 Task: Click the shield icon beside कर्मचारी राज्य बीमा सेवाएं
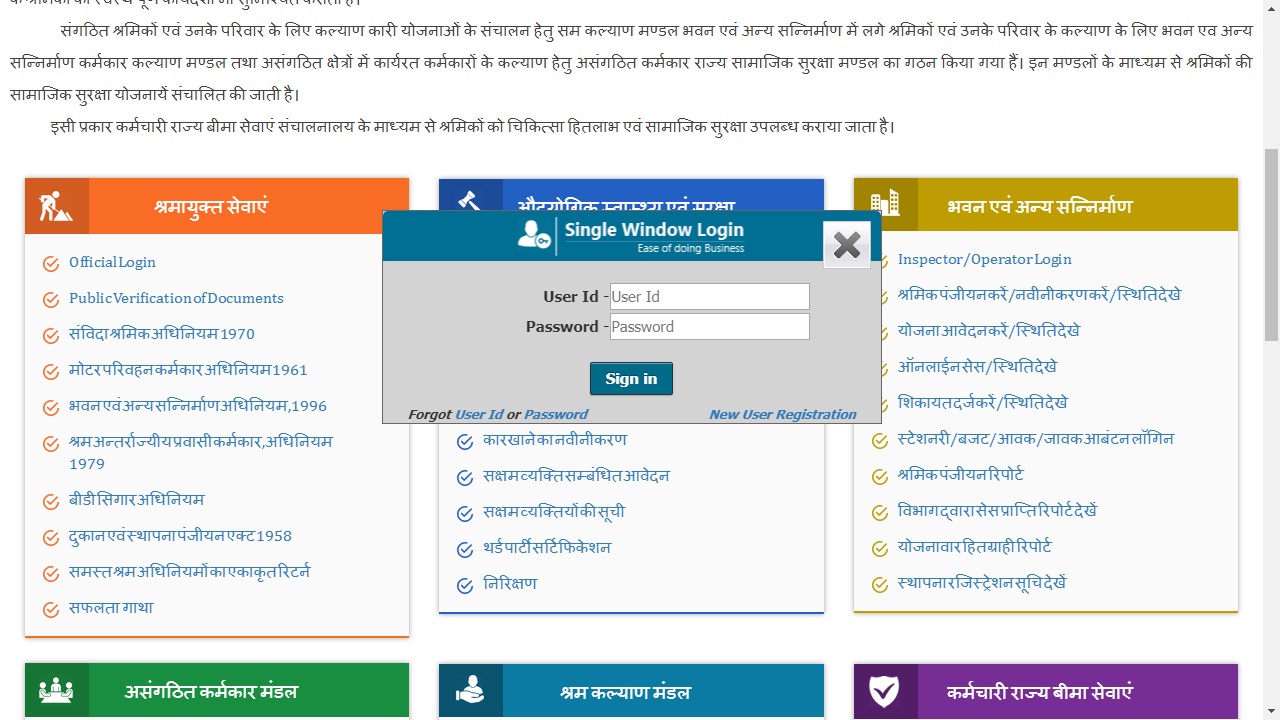[x=884, y=691]
